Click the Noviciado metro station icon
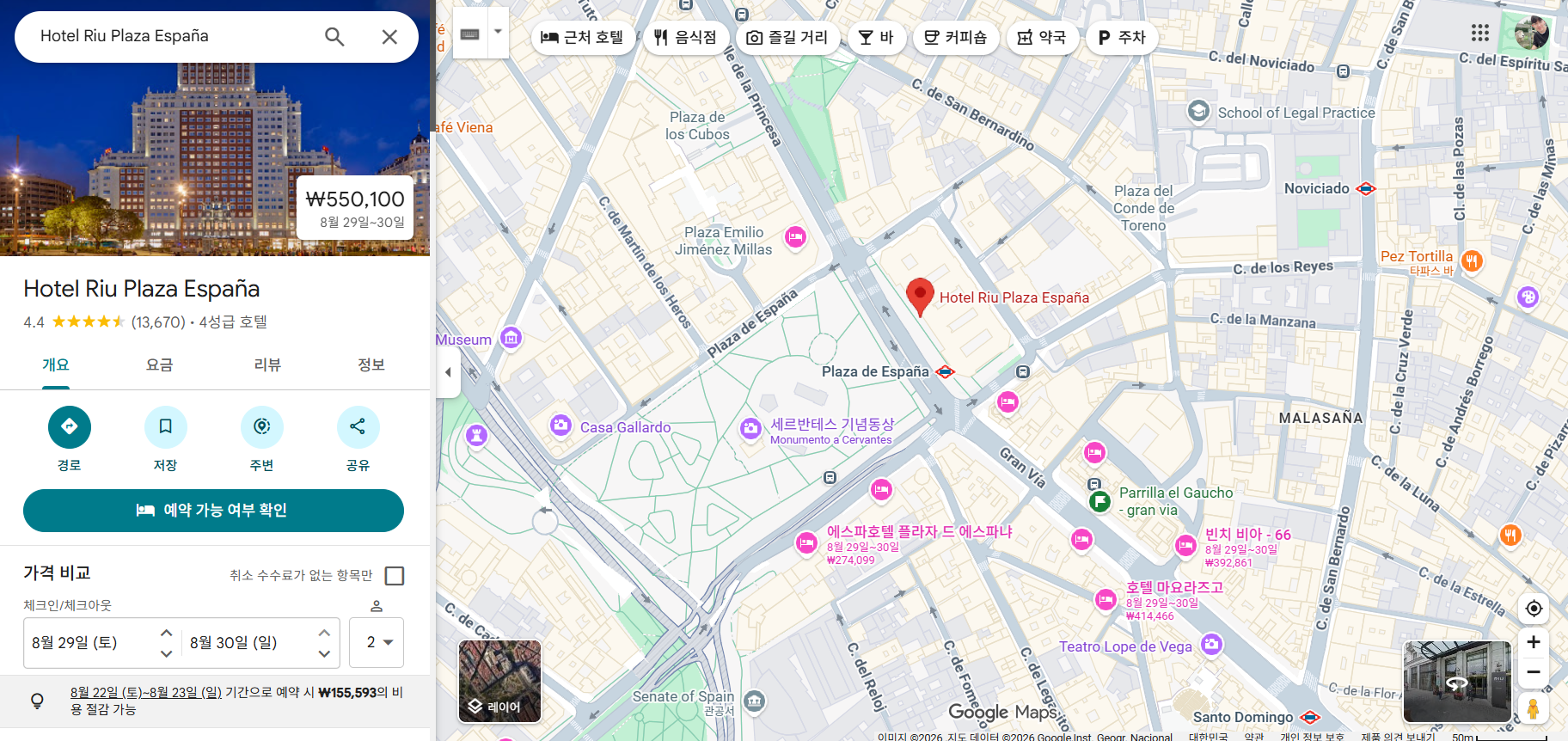The image size is (1568, 741). 1366,189
